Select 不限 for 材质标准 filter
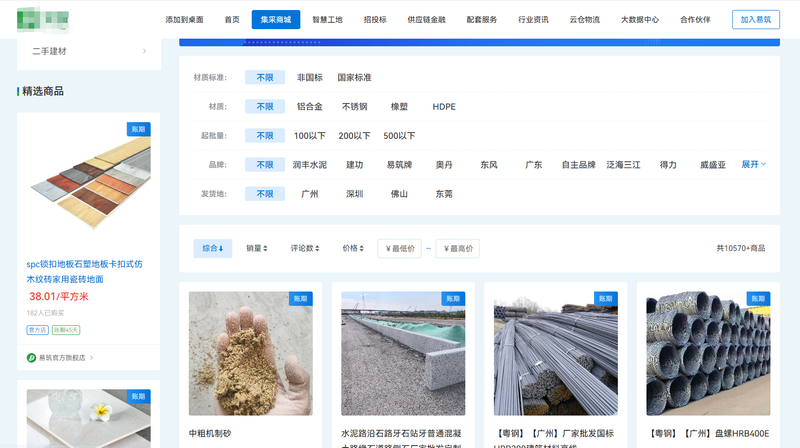This screenshot has width=800, height=448. (x=265, y=78)
